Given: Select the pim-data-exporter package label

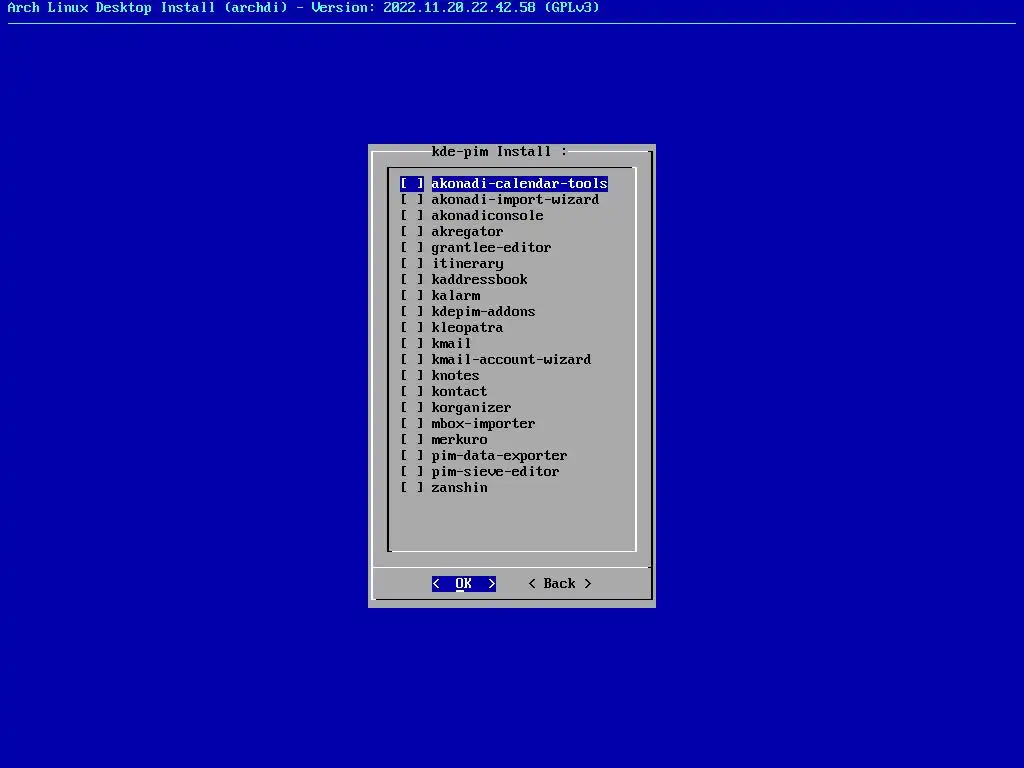Looking at the screenshot, I should tap(499, 456).
